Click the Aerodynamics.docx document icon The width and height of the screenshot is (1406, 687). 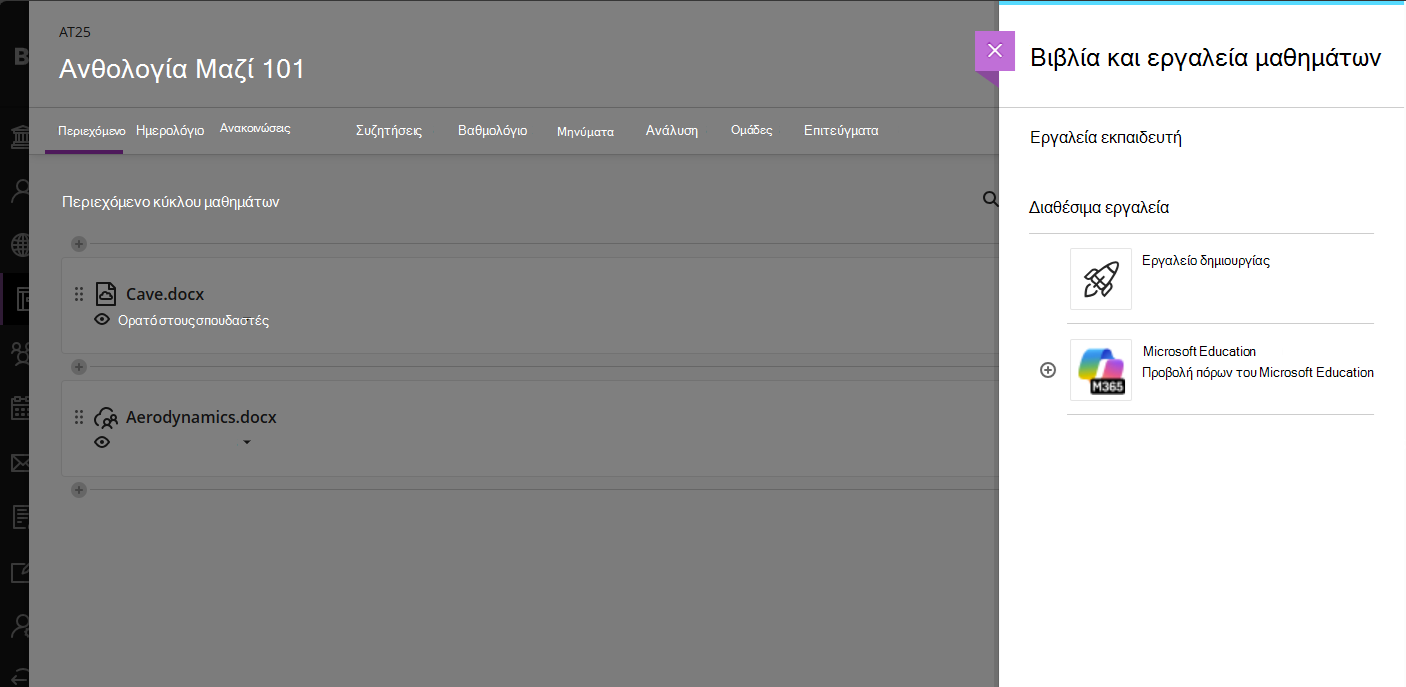tap(106, 417)
